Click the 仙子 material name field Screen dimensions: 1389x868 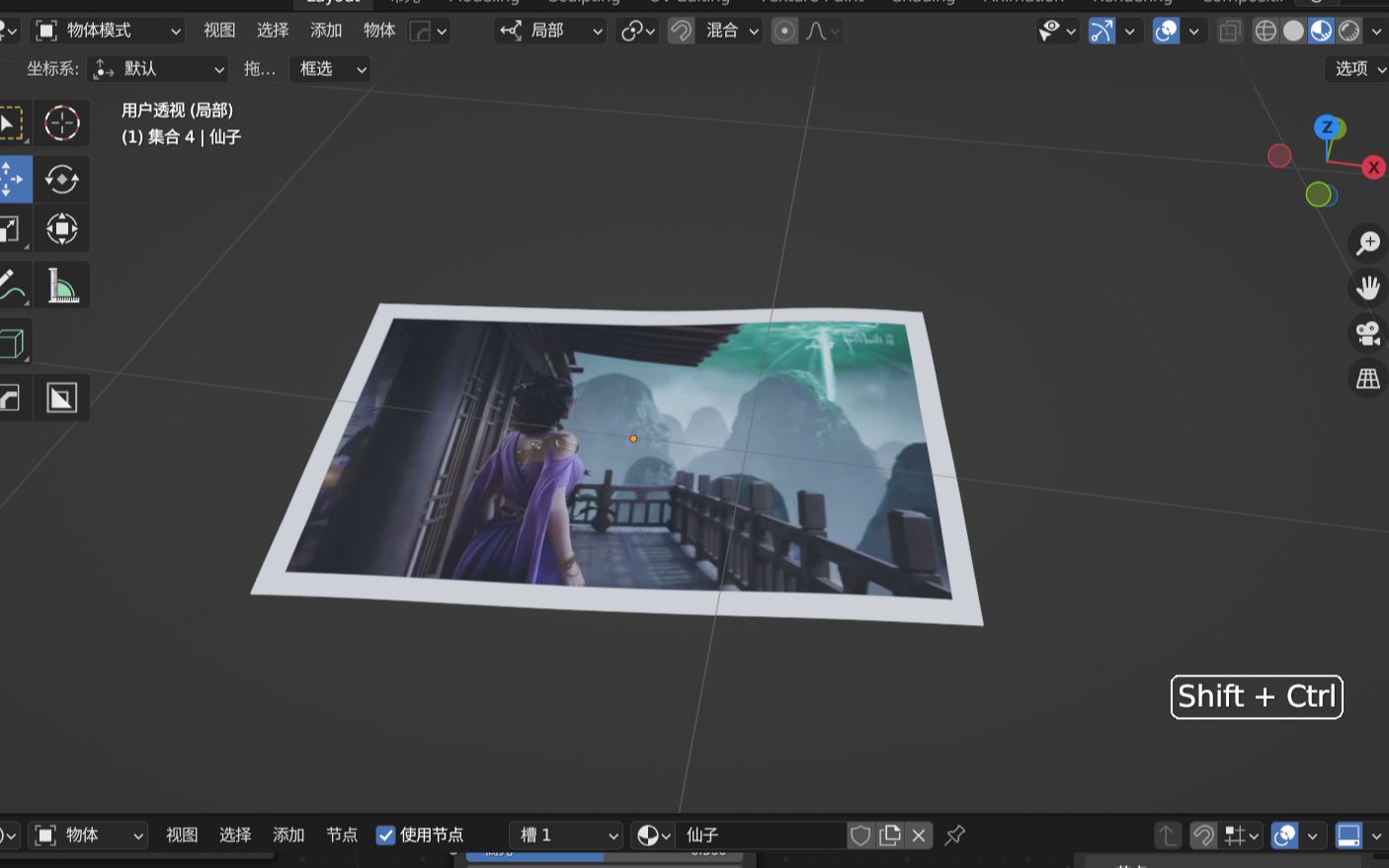(x=762, y=835)
